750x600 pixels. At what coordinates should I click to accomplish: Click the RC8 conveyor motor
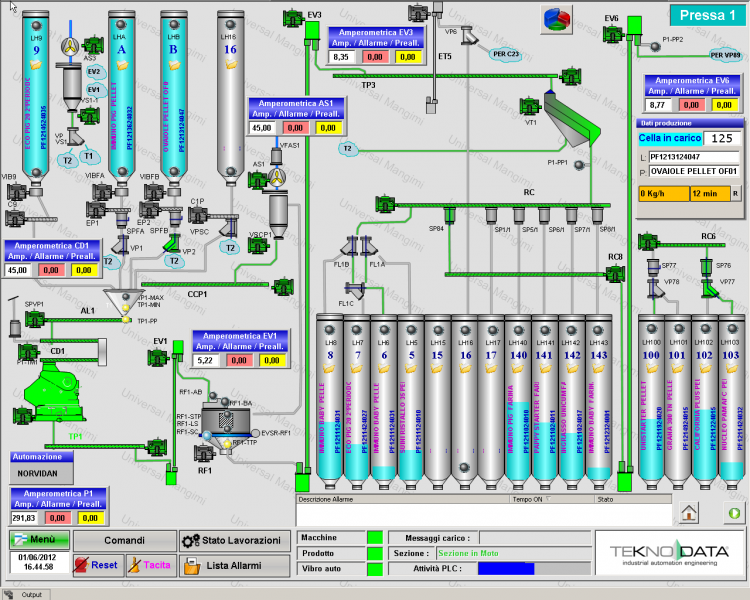[615, 274]
